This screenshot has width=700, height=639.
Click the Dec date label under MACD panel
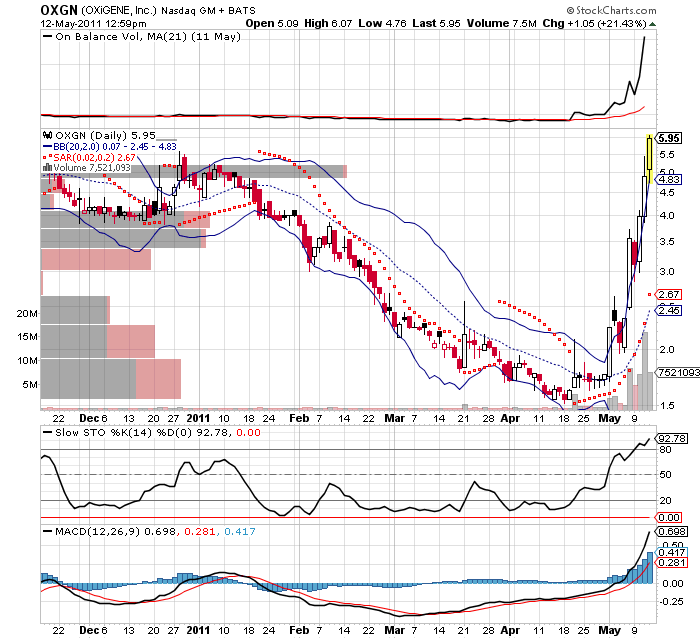pos(89,630)
